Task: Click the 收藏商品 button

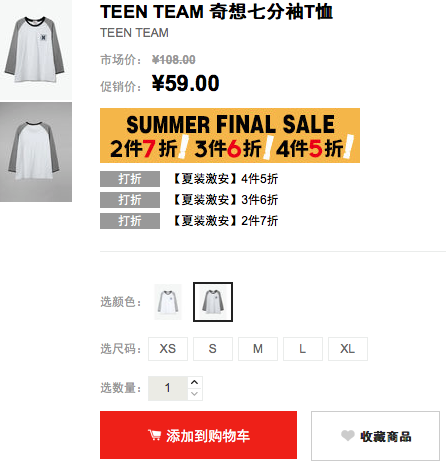Action: coord(375,436)
